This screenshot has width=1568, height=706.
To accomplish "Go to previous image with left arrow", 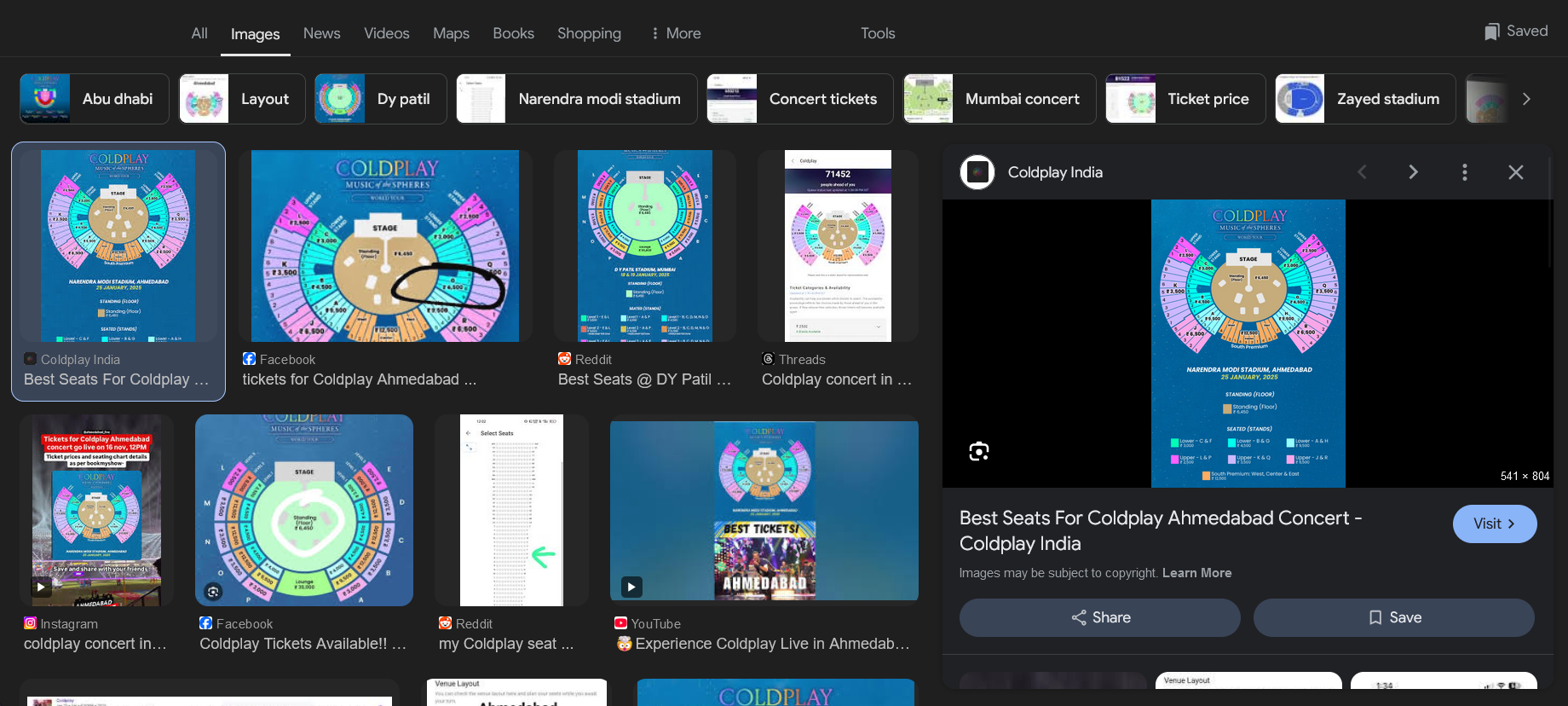I will click(1362, 172).
